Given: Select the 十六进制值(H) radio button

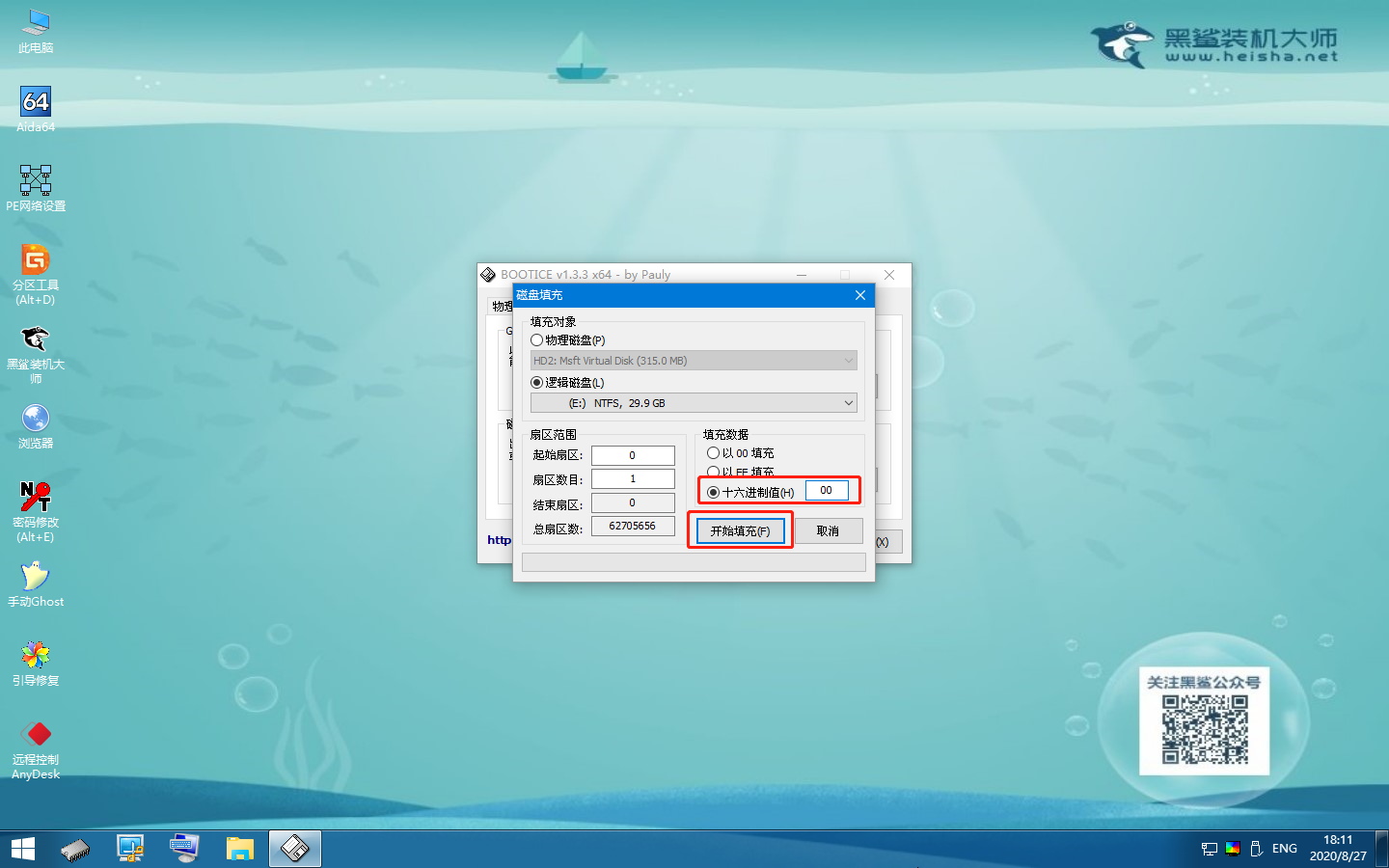Looking at the screenshot, I should click(x=714, y=492).
